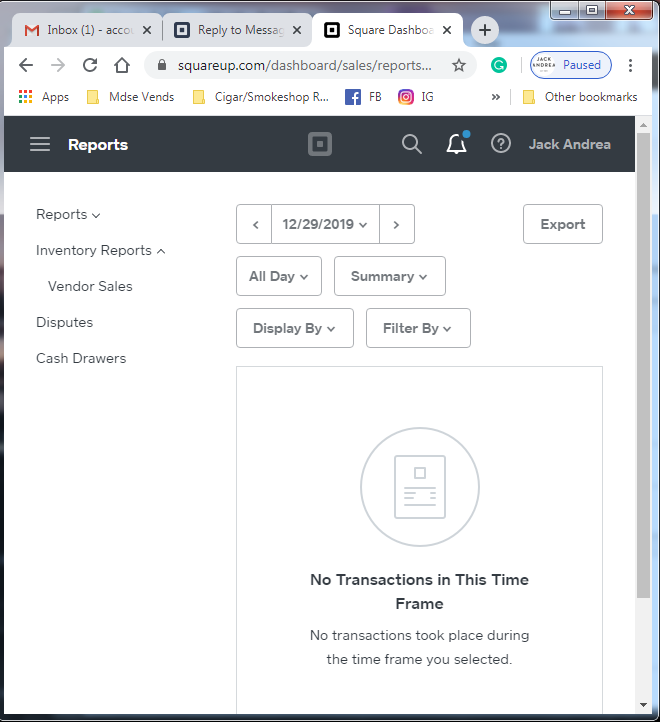Bookmark this page with star icon
This screenshot has height=722, width=660.
(459, 65)
